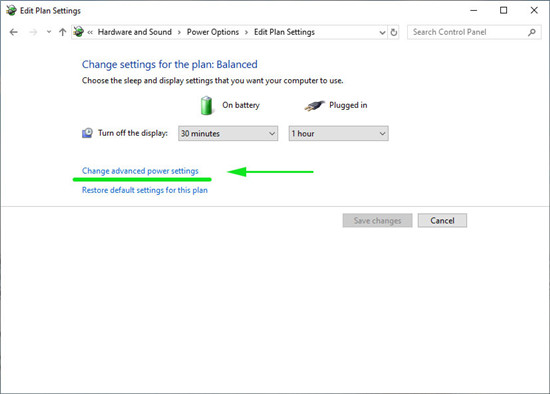
Task: Open the recent locations dropdown arrow
Action: click(x=49, y=32)
